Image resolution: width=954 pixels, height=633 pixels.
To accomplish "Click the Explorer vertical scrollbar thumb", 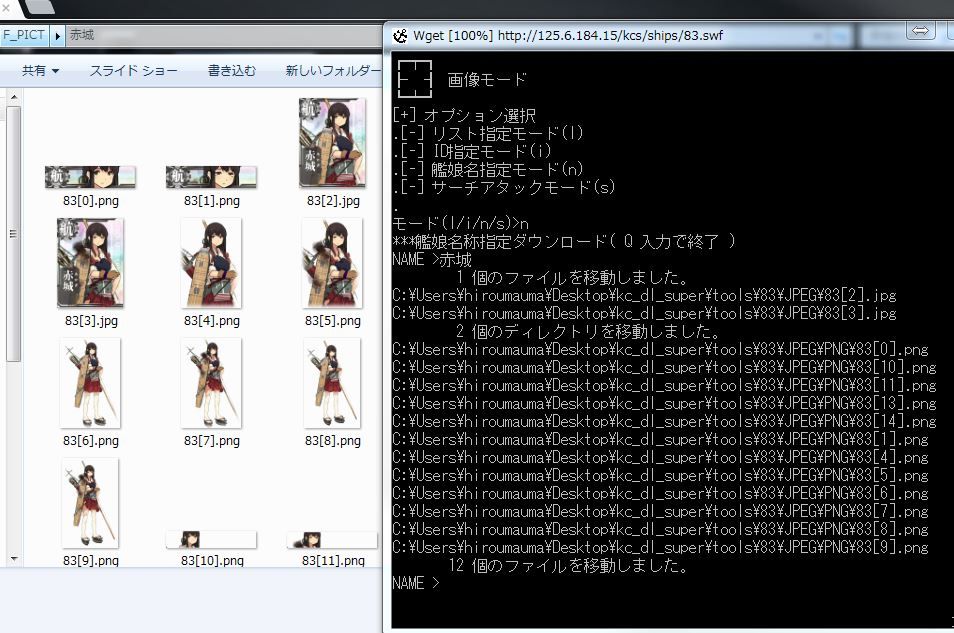I will click(14, 234).
